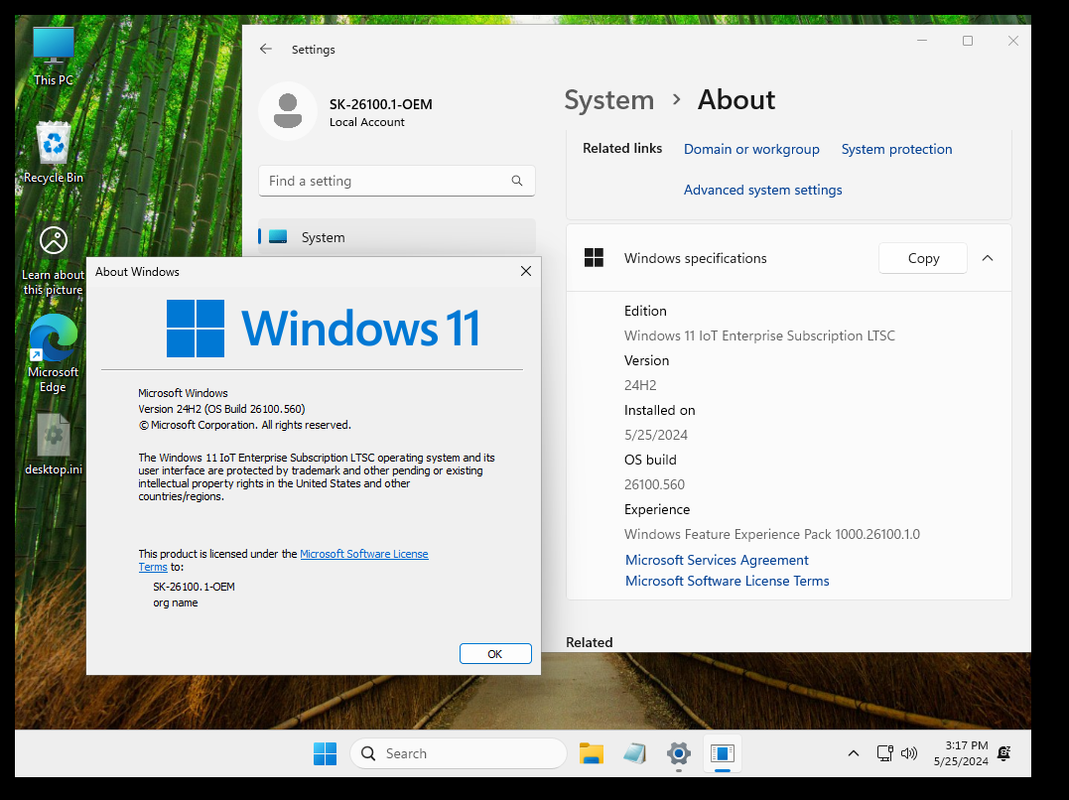This screenshot has height=800, width=1069.
Task: Close the About Windows dialog
Action: click(526, 271)
